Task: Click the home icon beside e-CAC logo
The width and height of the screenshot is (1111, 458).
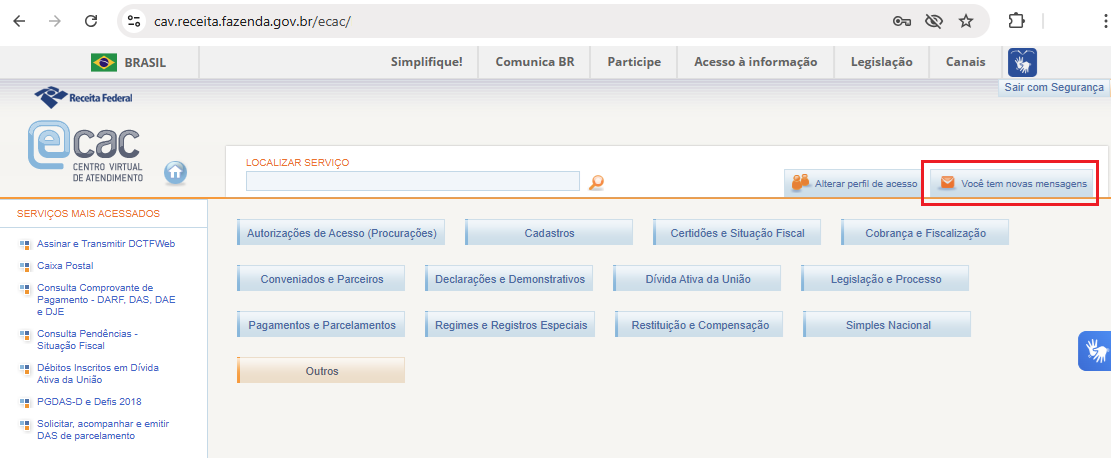Action: (175, 172)
